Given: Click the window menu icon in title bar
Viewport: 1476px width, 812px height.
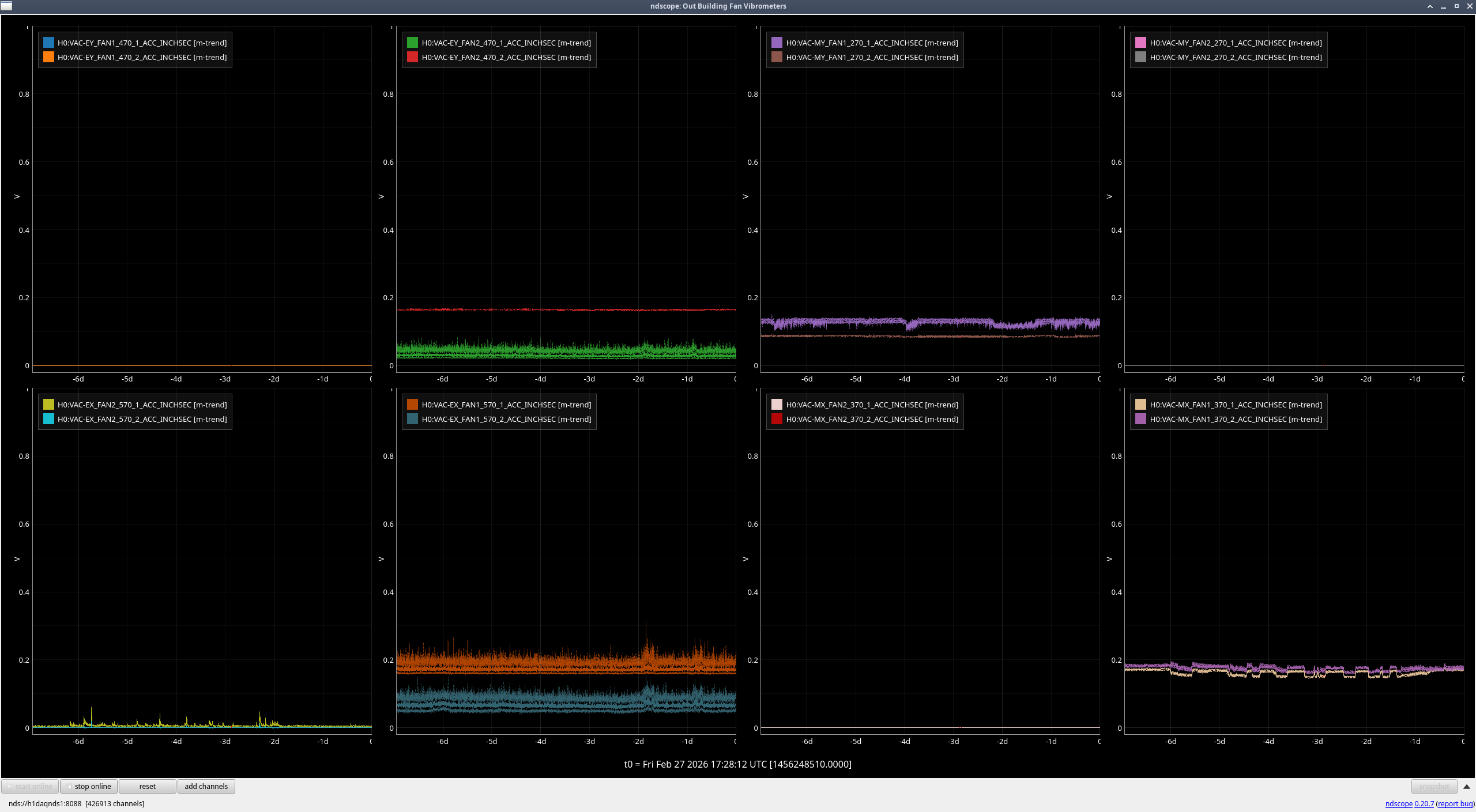Looking at the screenshot, I should click(6, 6).
